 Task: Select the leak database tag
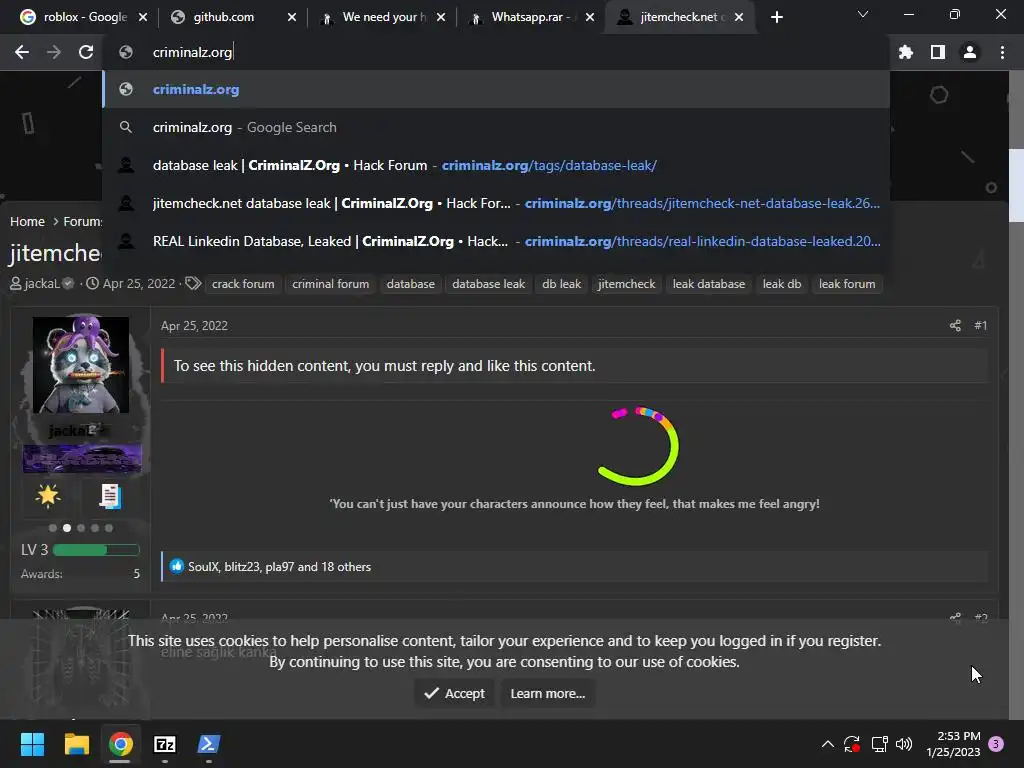(x=709, y=284)
